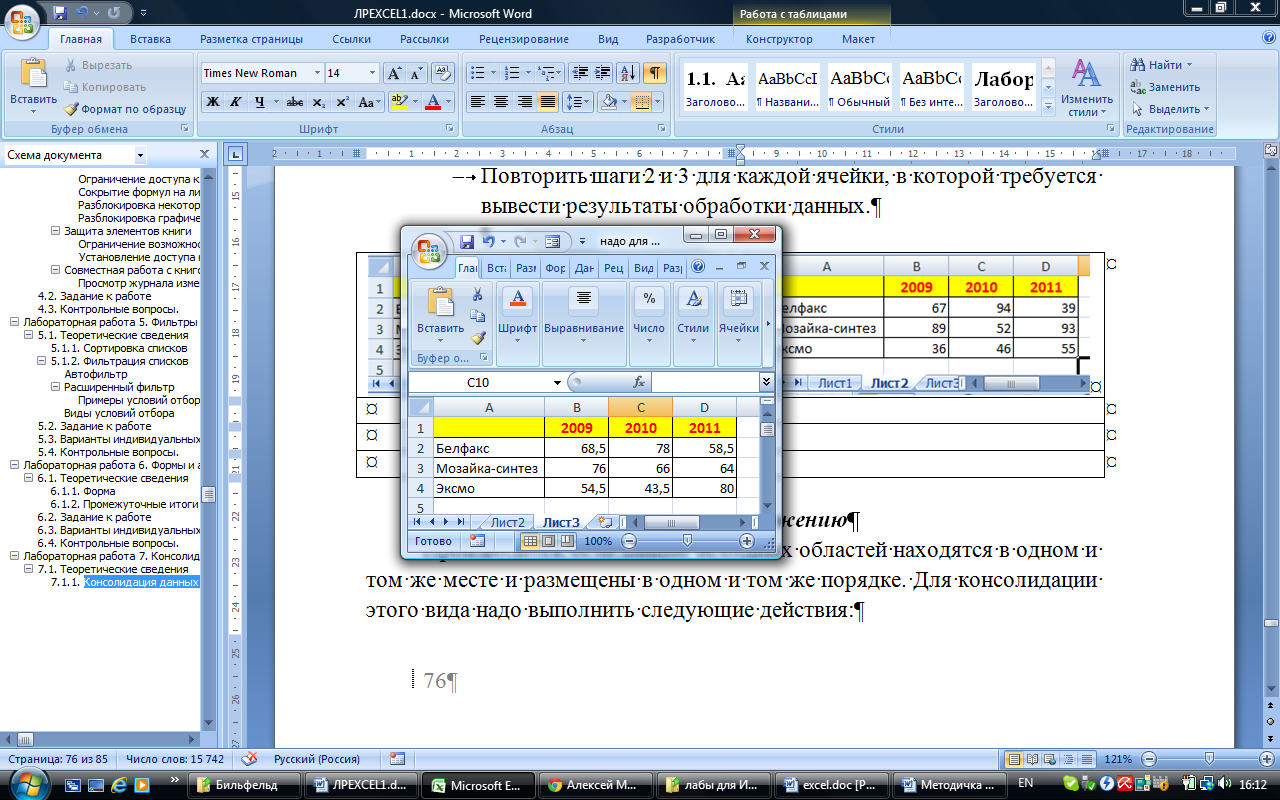Click the insert worksheet icon after Лист3
This screenshot has height=800, width=1280.
pos(604,522)
